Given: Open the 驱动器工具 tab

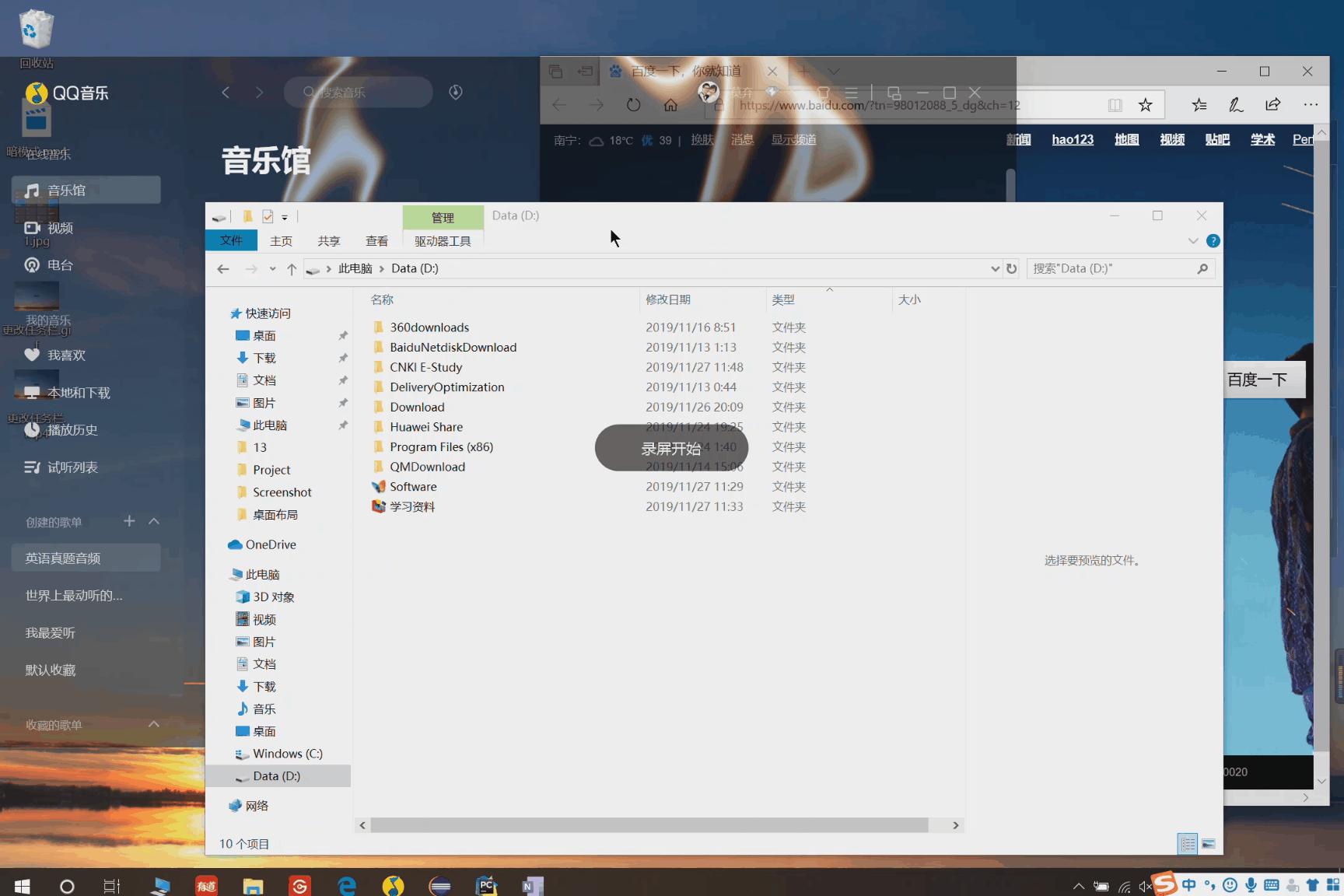Looking at the screenshot, I should 443,241.
